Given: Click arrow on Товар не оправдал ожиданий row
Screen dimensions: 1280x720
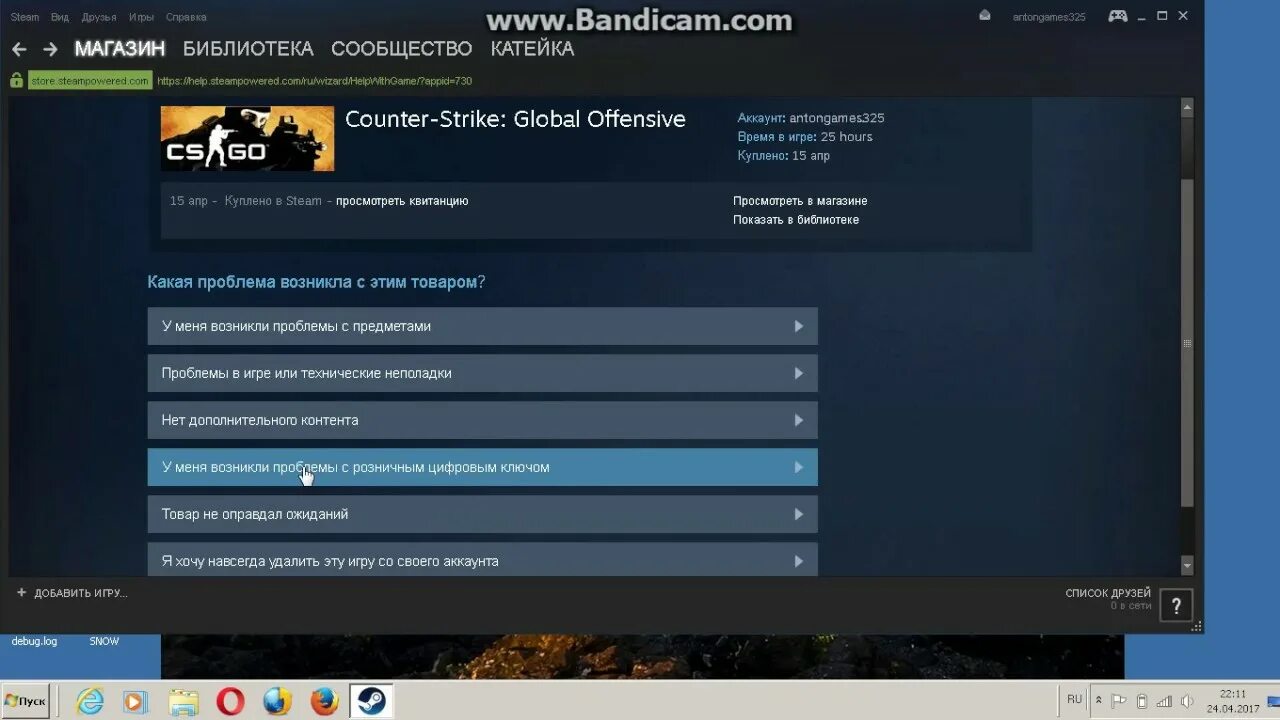Looking at the screenshot, I should 798,514.
